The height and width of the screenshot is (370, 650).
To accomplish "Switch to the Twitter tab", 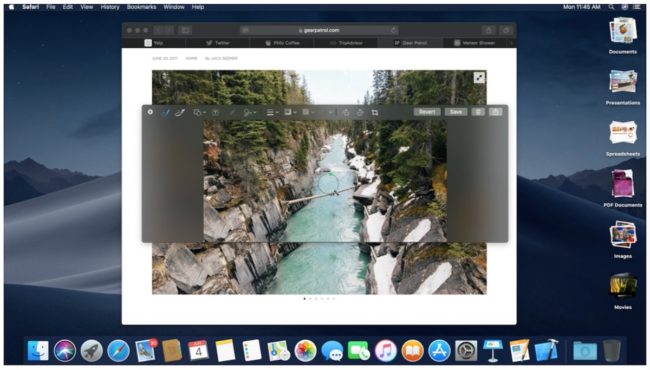I will pyautogui.click(x=218, y=43).
